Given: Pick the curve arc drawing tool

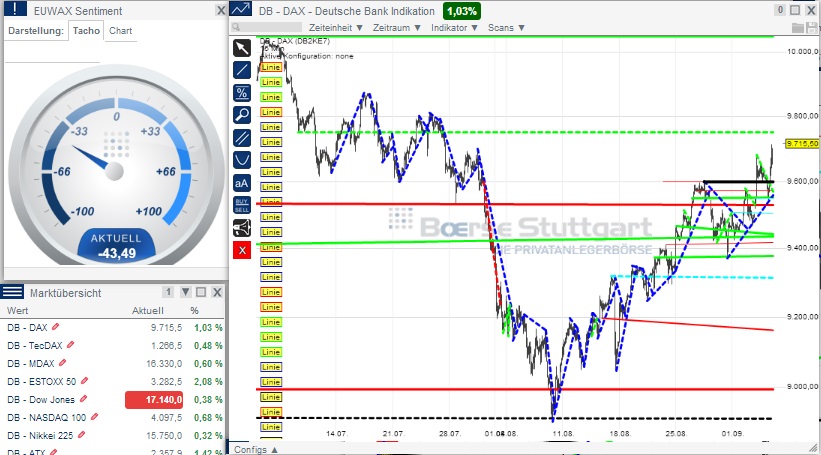Looking at the screenshot, I should point(241,160).
